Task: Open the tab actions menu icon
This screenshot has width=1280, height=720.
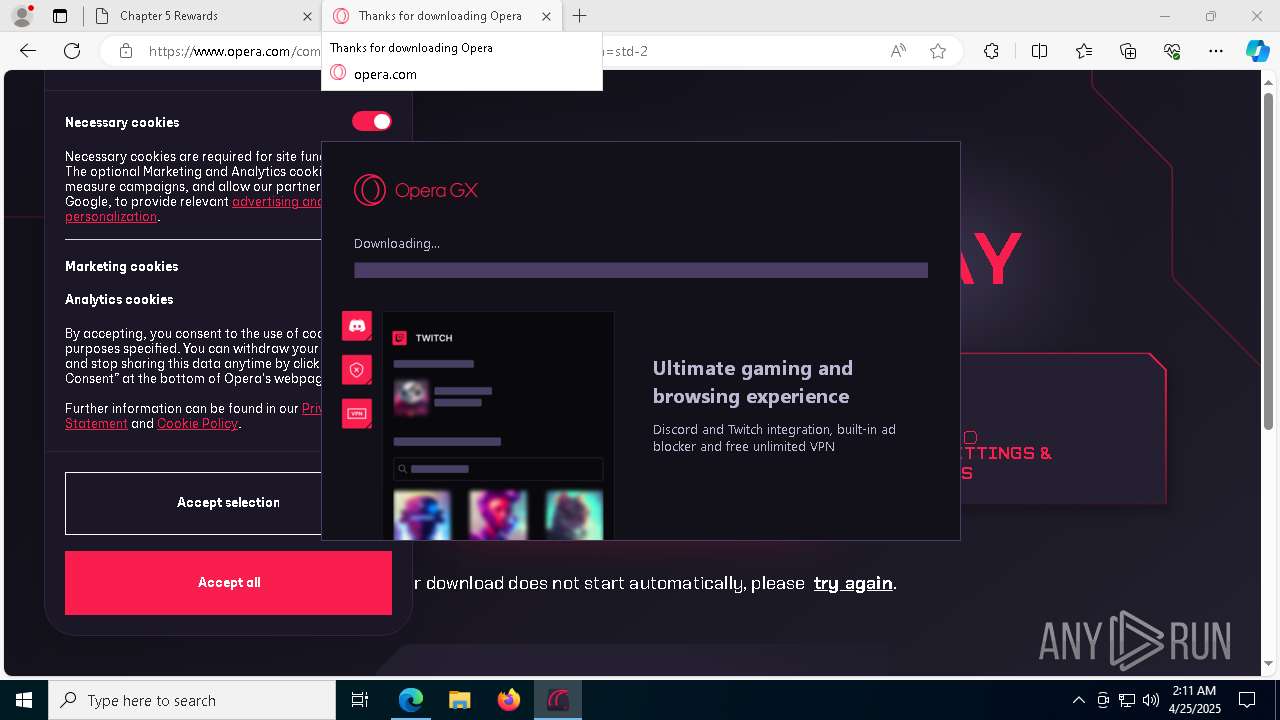Action: (60, 16)
